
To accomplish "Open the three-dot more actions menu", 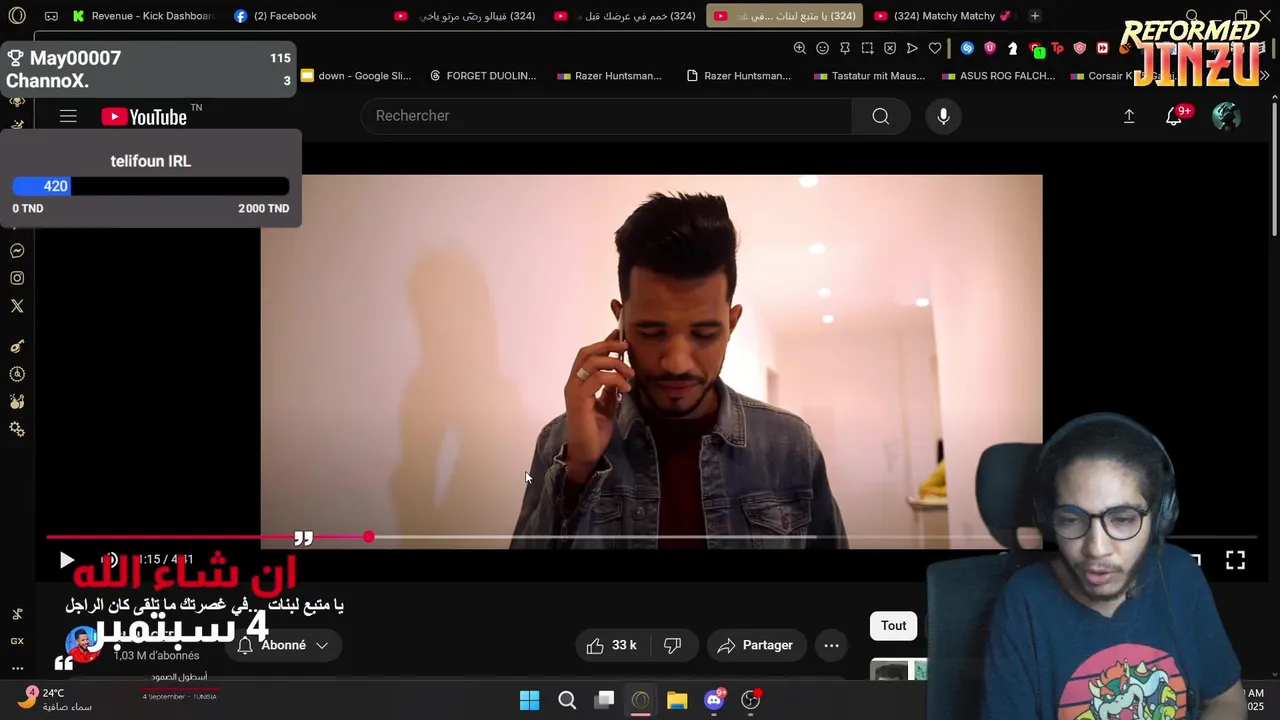I will pyautogui.click(x=831, y=646).
